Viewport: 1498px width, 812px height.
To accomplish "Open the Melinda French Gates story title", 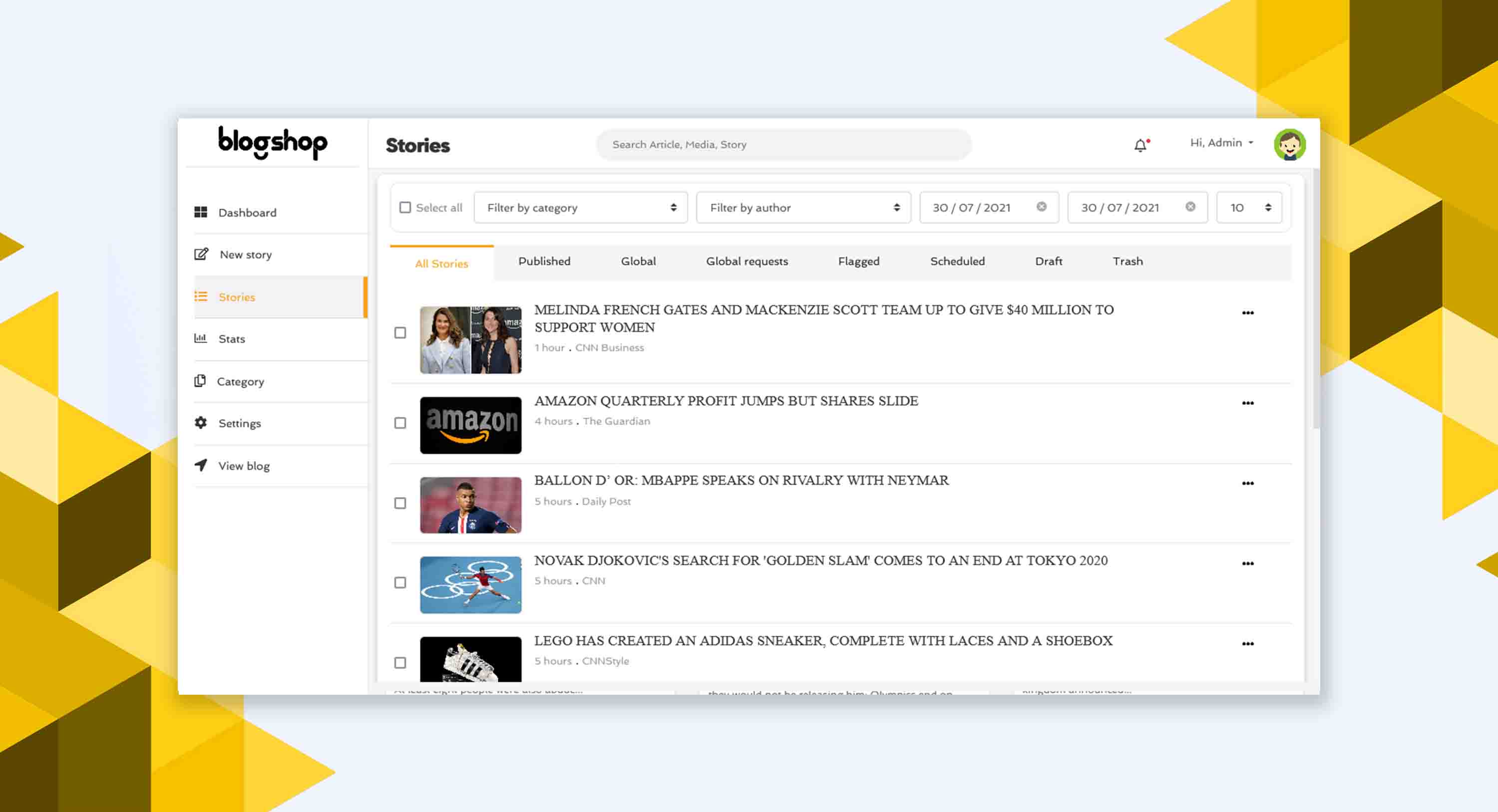I will coord(824,318).
